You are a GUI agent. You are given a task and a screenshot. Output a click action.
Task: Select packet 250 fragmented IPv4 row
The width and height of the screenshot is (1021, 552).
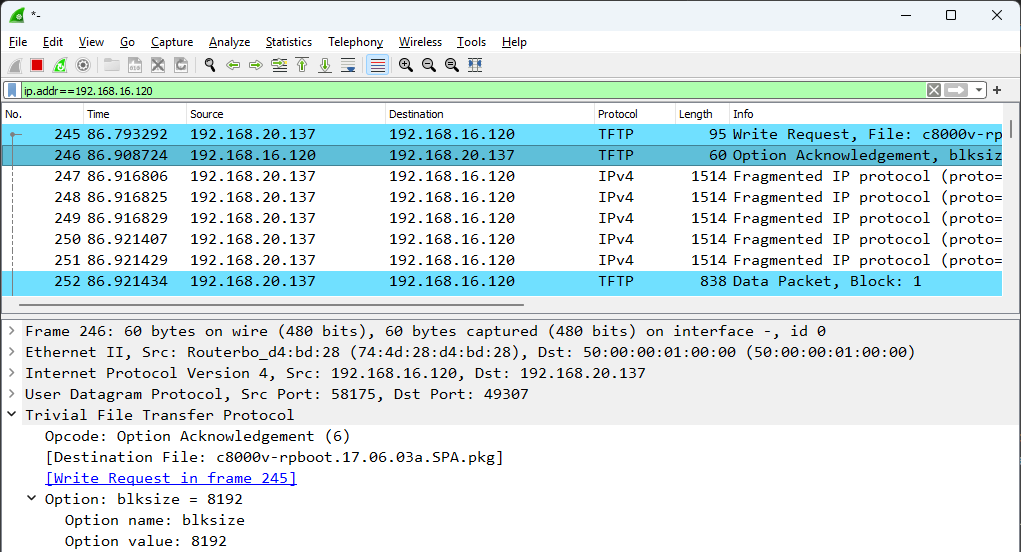click(x=502, y=240)
